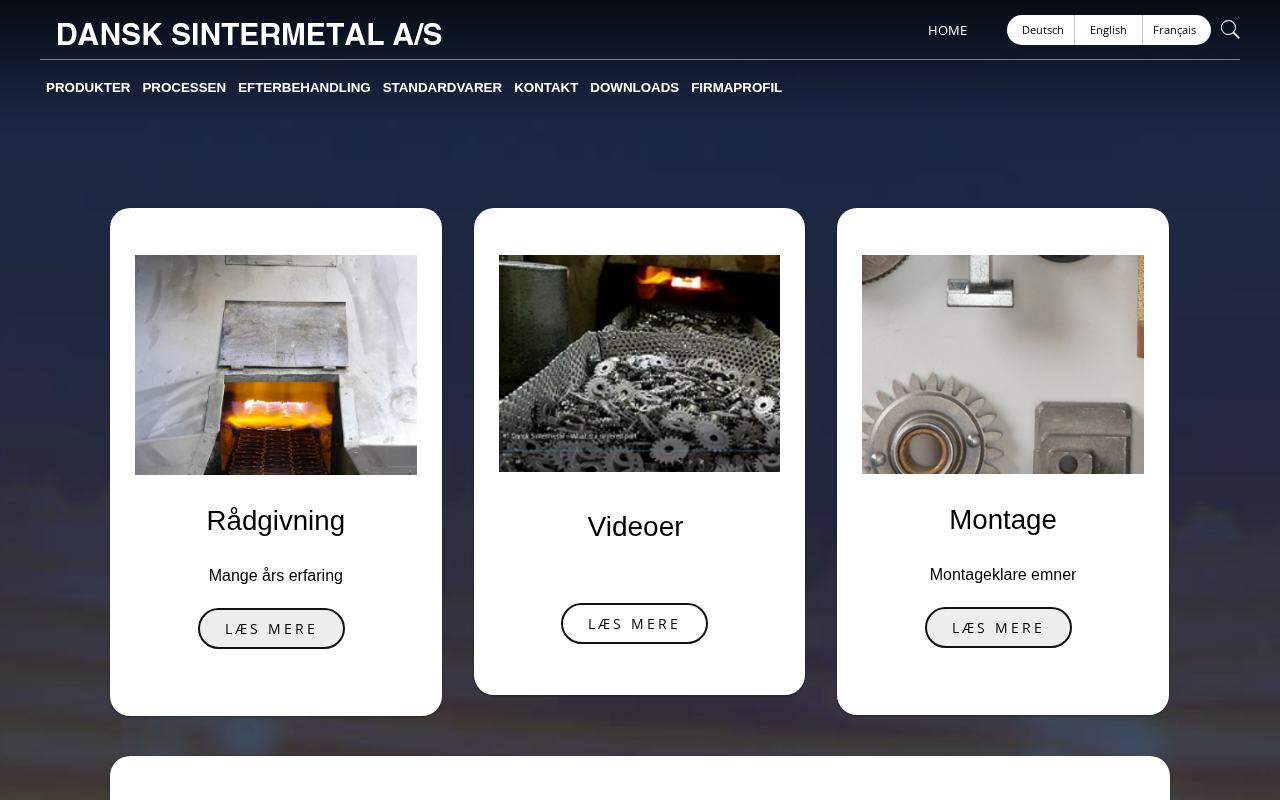Image resolution: width=1280 pixels, height=800 pixels.
Task: Open the PRODUKTER menu
Action: pos(88,88)
